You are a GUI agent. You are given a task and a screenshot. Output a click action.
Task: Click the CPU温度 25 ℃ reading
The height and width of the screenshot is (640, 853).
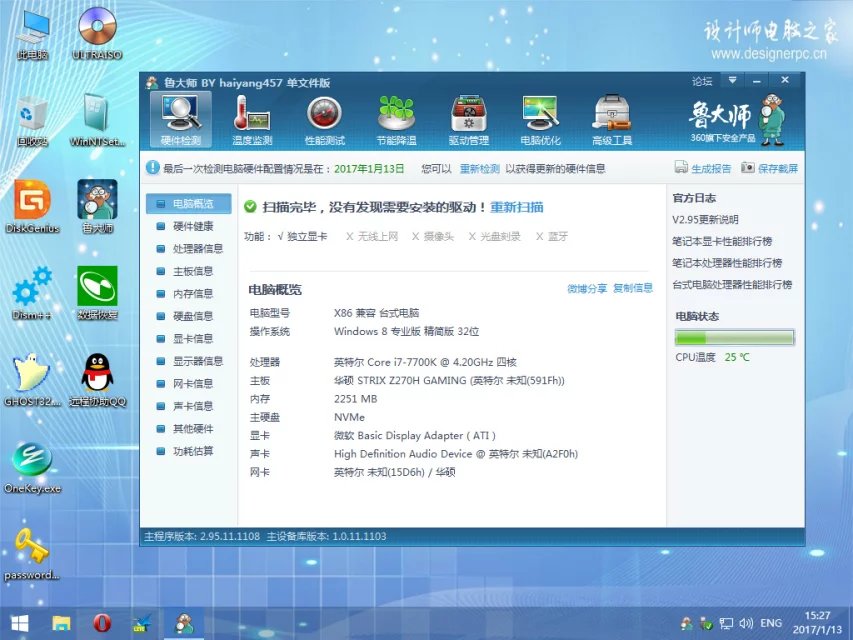712,357
